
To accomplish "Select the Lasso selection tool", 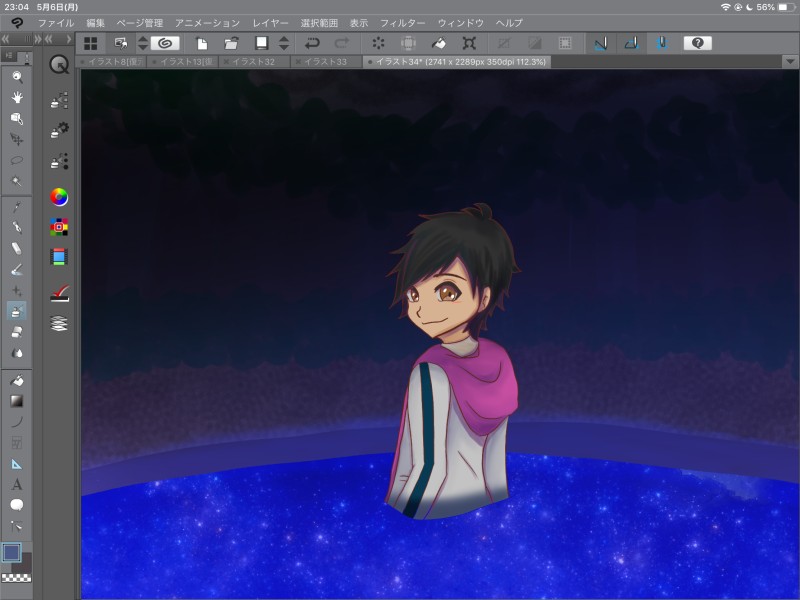I will (17, 160).
